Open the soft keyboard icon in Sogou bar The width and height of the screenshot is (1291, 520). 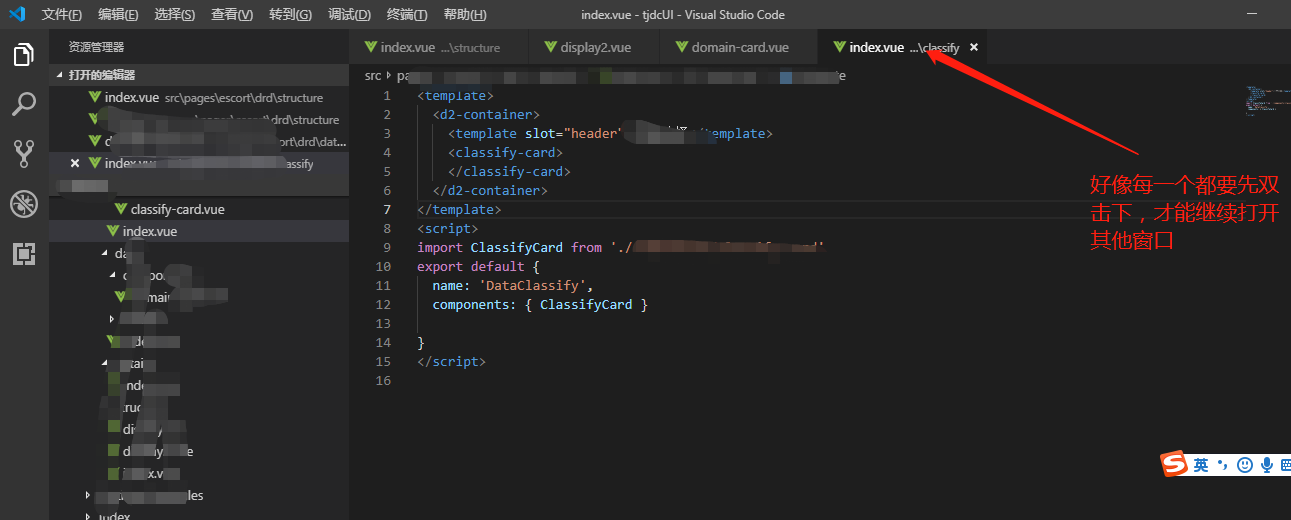[1285, 465]
